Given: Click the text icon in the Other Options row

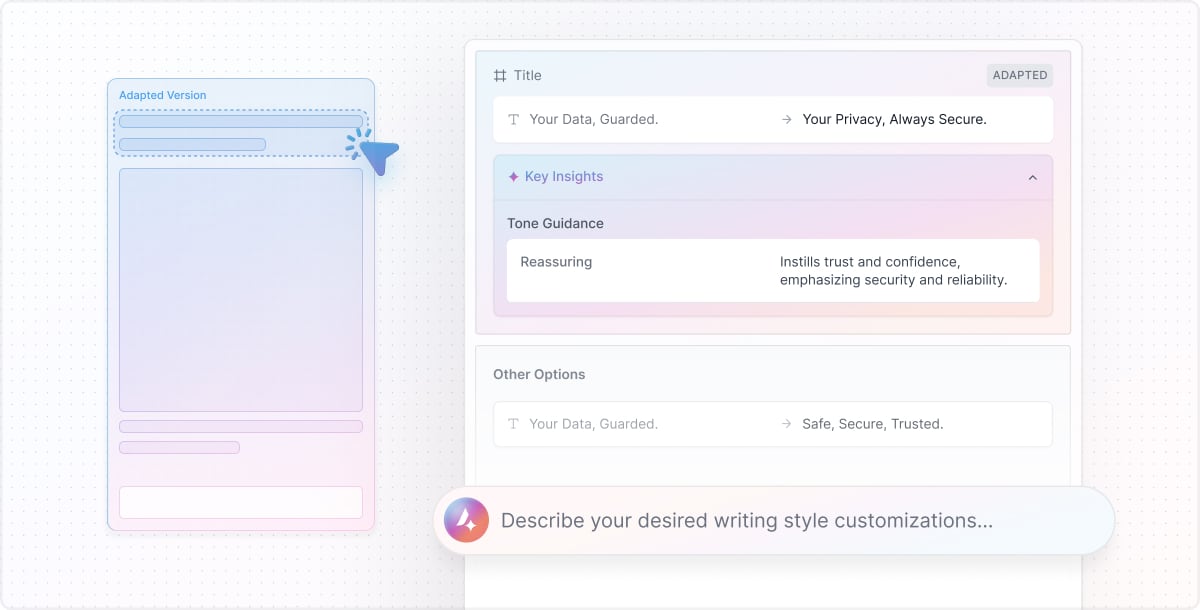Looking at the screenshot, I should (x=514, y=424).
